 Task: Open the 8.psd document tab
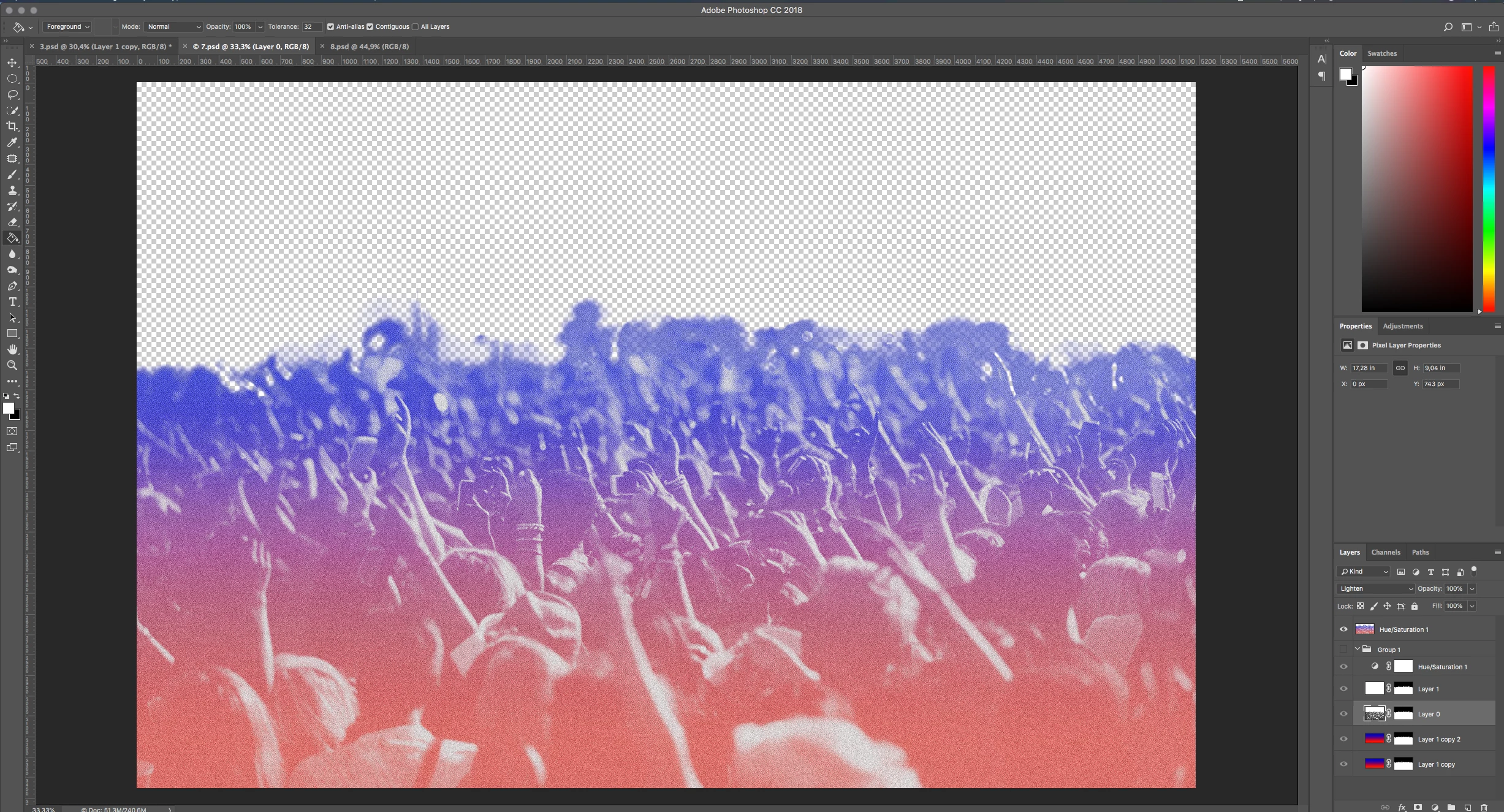[x=369, y=47]
